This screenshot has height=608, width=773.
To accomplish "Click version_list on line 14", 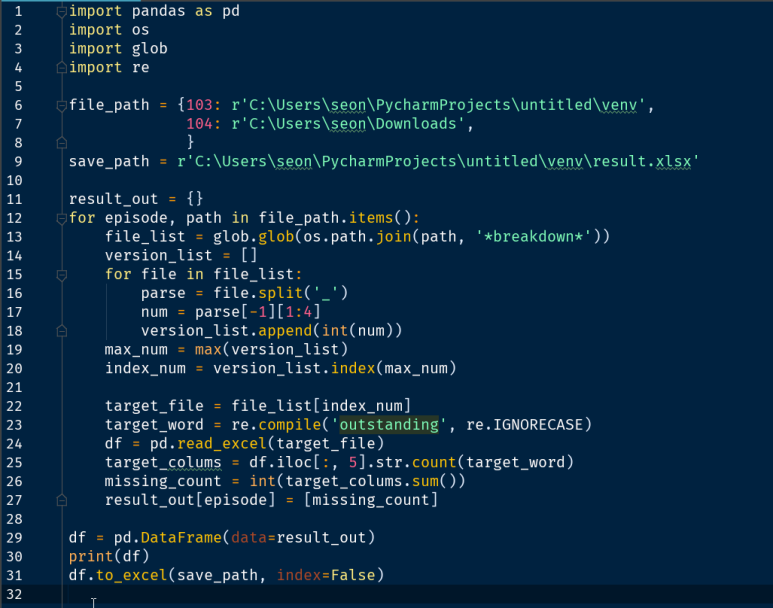I will click(158, 255).
